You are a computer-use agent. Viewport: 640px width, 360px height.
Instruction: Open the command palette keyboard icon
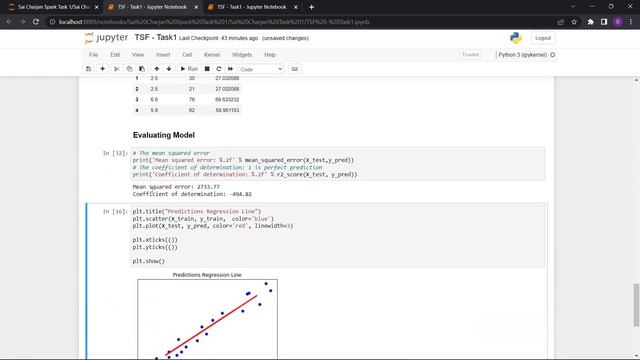tap(294, 69)
